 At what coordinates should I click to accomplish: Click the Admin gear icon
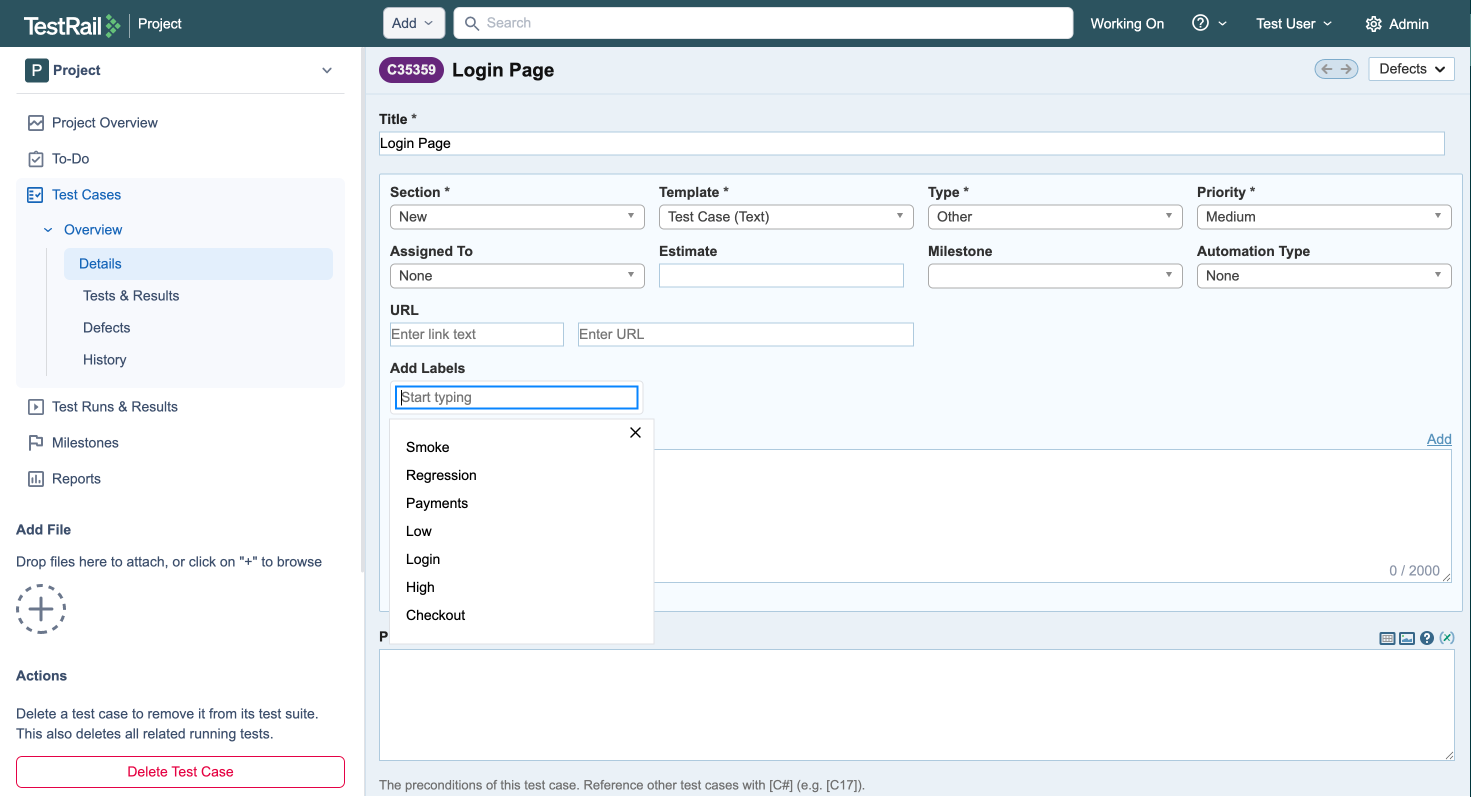tap(1374, 24)
